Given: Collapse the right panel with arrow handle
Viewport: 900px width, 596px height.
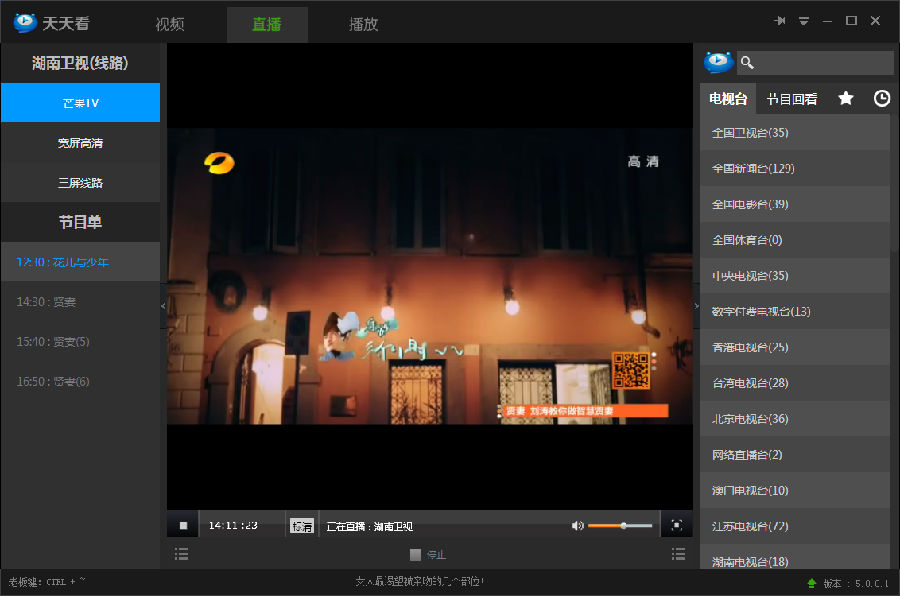Looking at the screenshot, I should click(x=696, y=306).
